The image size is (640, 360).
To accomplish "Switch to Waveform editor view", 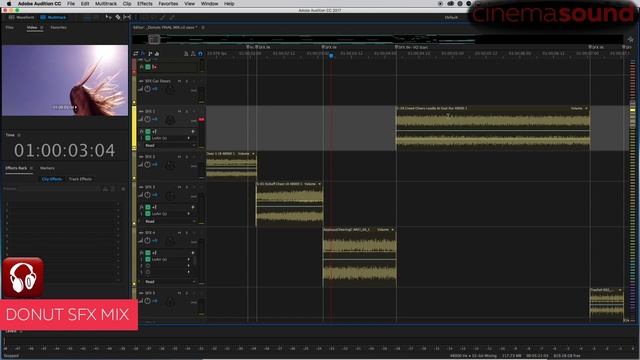I will [x=22, y=18].
